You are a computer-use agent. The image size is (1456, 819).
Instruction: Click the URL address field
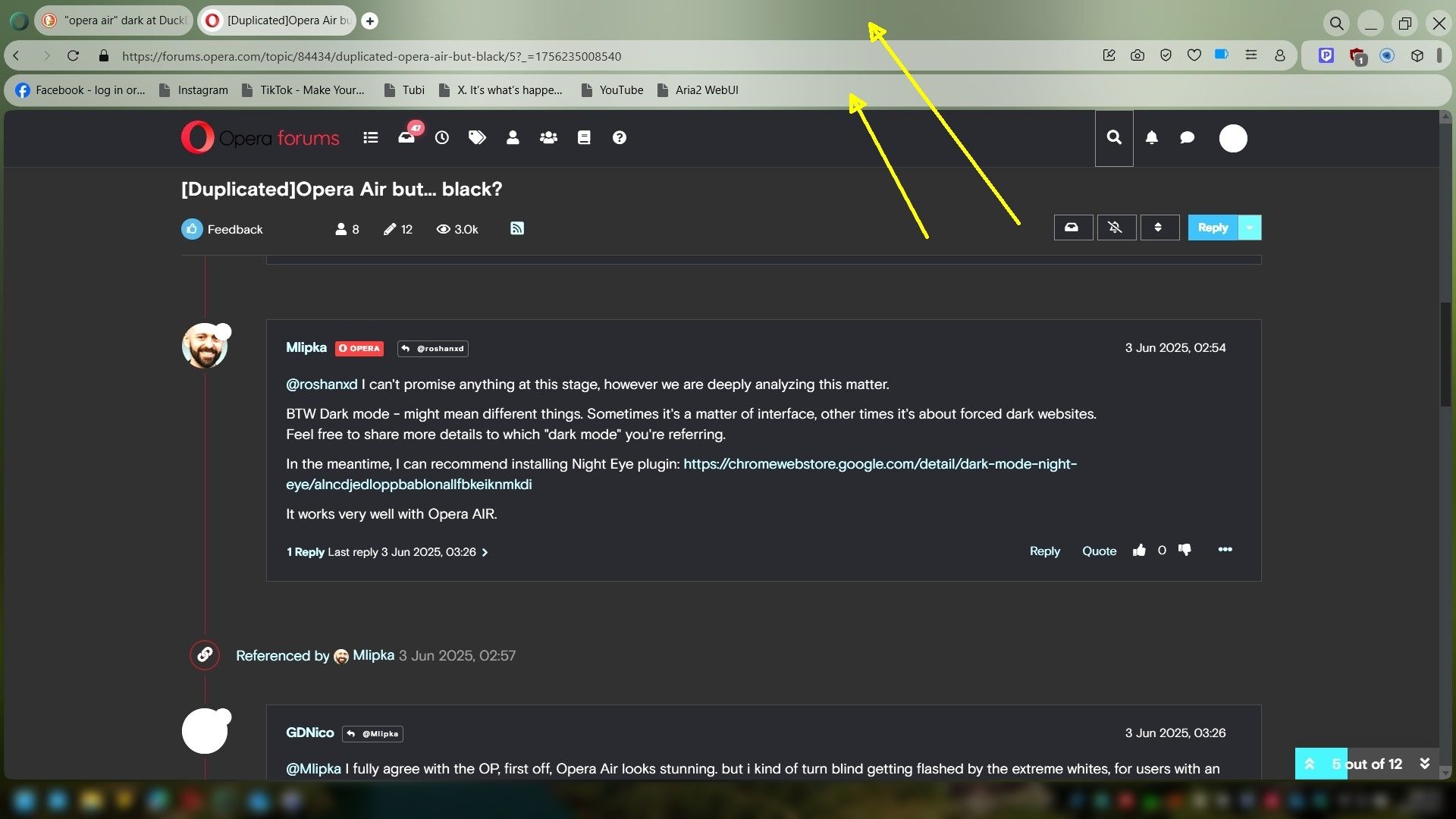pyautogui.click(x=599, y=56)
